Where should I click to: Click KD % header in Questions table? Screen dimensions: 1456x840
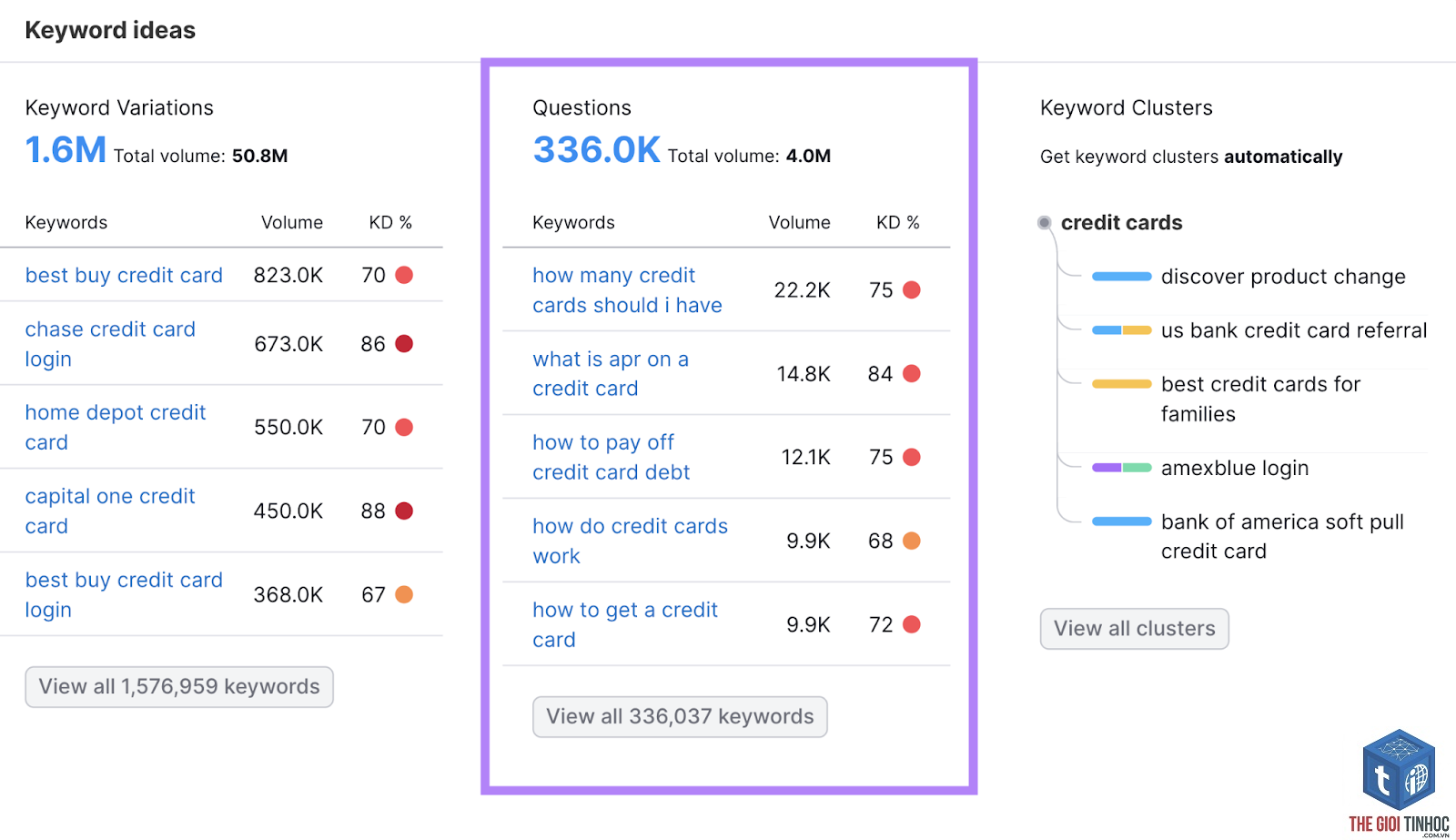898,223
